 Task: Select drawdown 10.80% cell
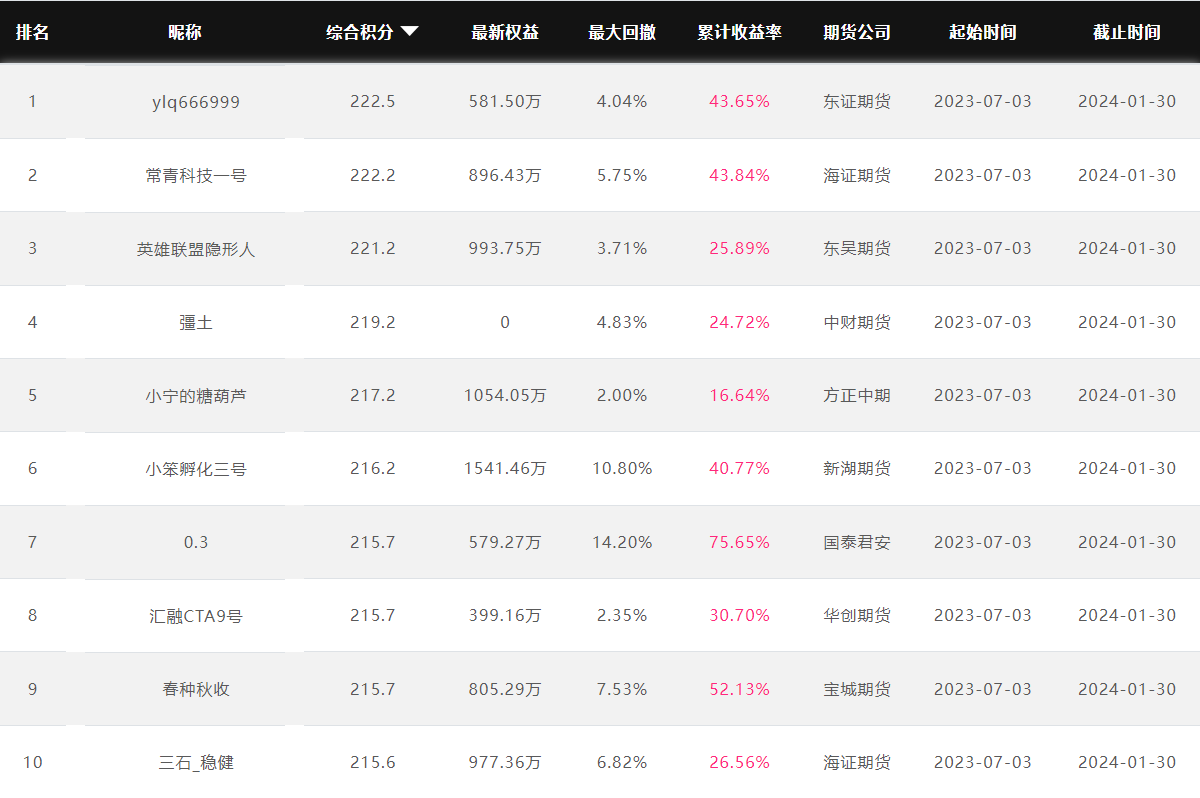coord(622,468)
